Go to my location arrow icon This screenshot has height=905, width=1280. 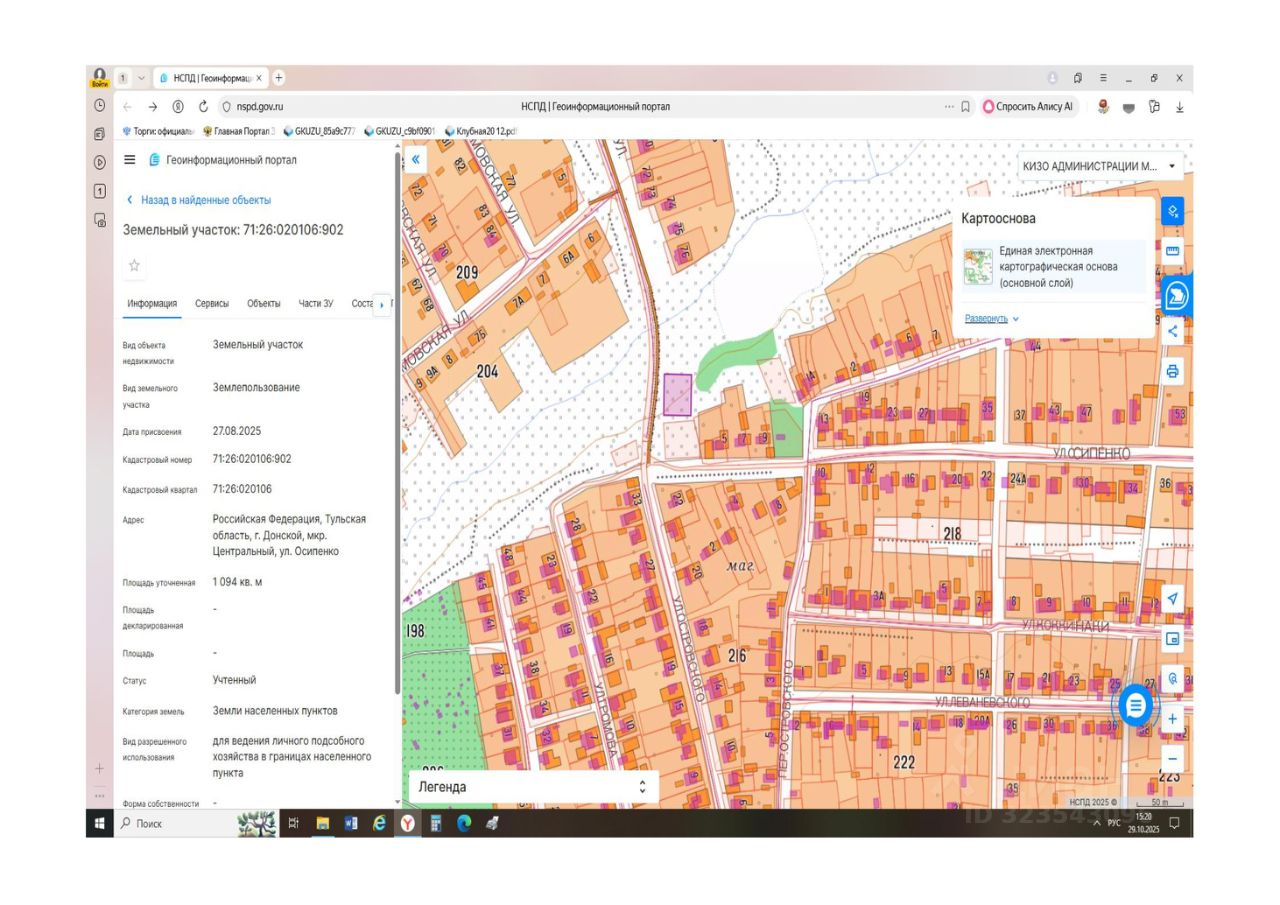pyautogui.click(x=1173, y=599)
